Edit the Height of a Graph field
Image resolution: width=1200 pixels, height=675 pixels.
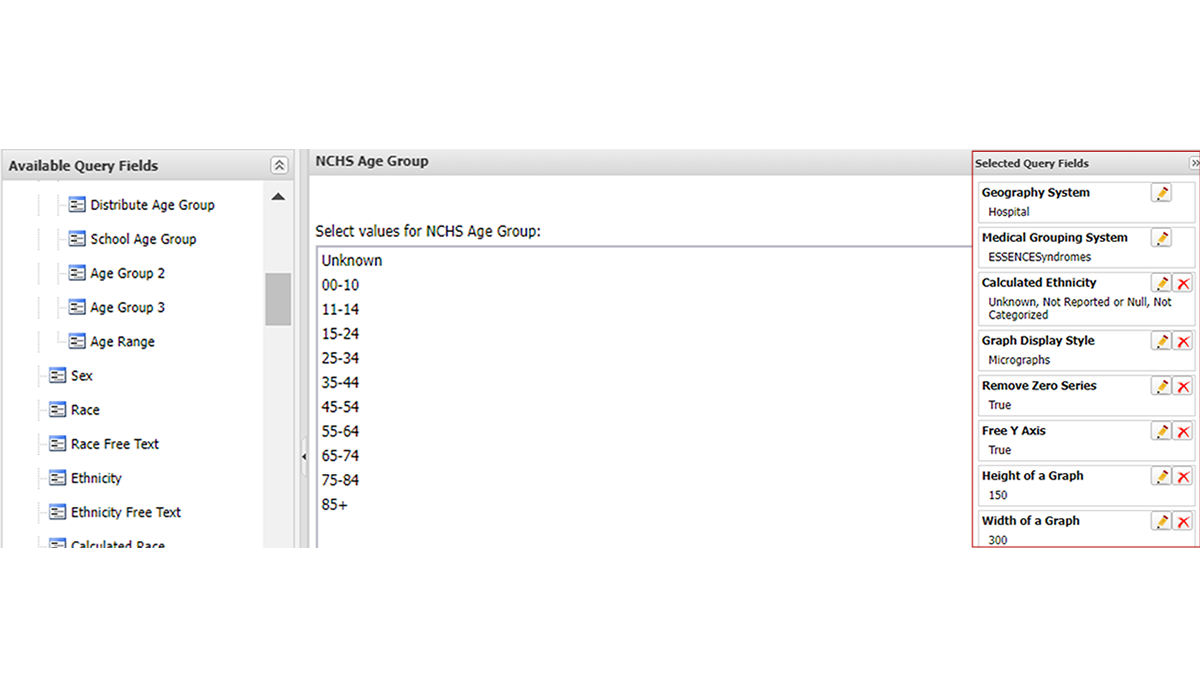pos(1161,476)
